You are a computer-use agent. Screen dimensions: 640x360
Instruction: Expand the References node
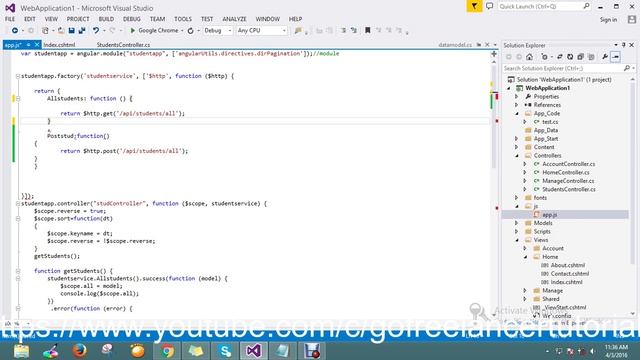coord(517,105)
